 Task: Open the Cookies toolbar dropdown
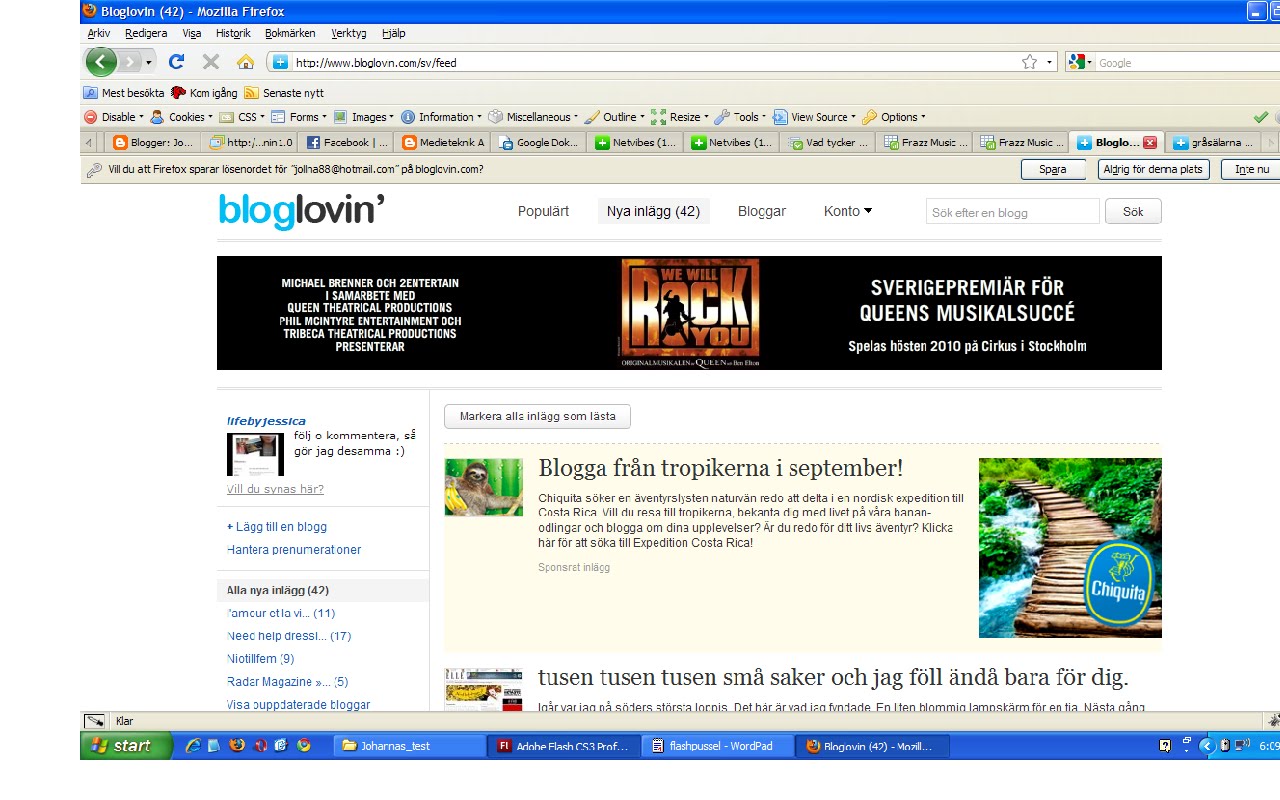click(182, 117)
